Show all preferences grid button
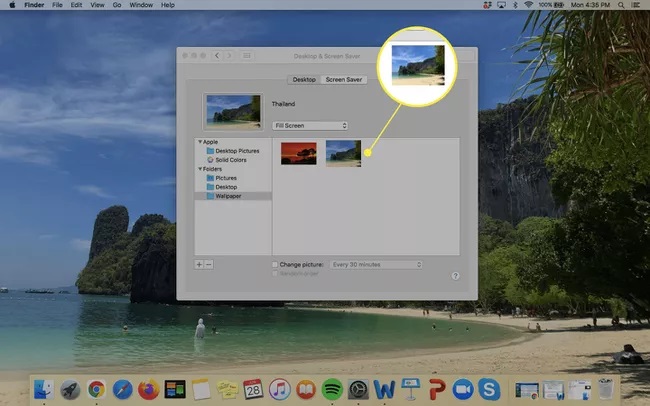The width and height of the screenshot is (650, 406). 247,56
